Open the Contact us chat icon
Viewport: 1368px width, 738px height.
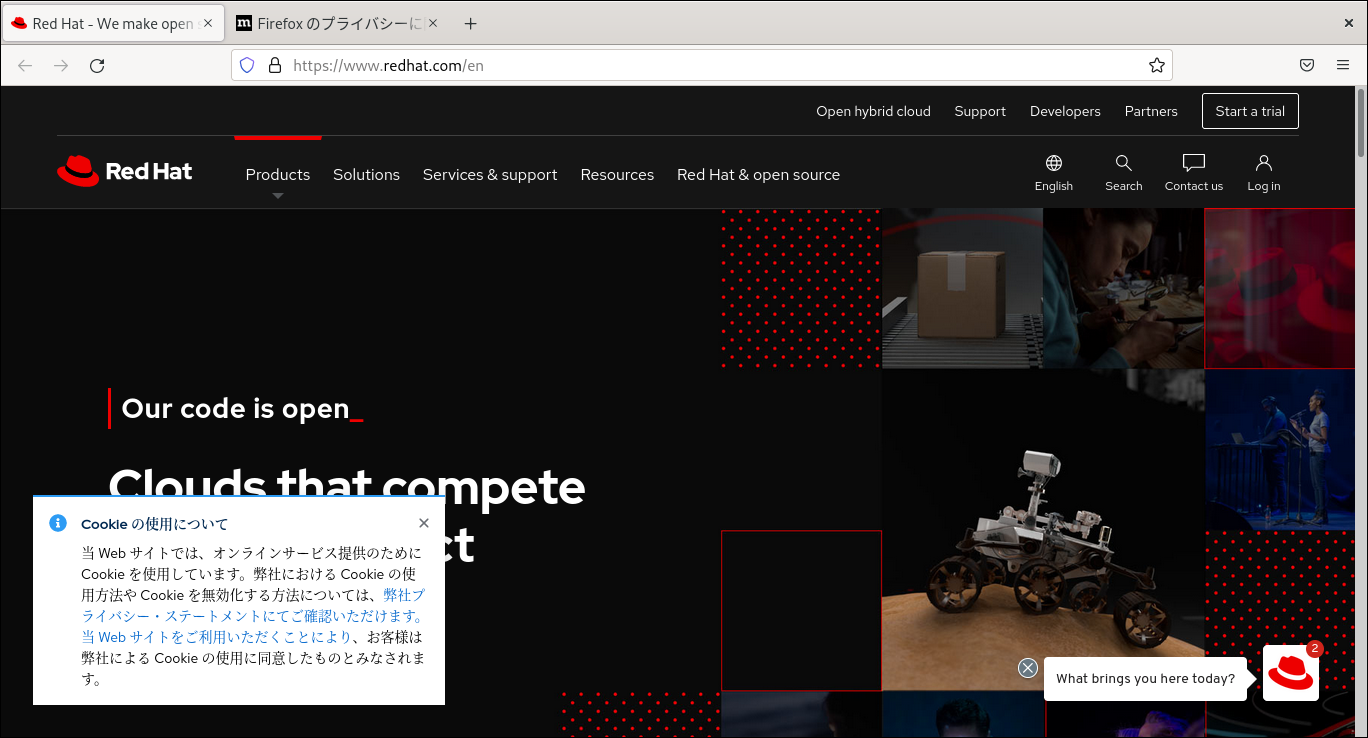tap(1194, 173)
